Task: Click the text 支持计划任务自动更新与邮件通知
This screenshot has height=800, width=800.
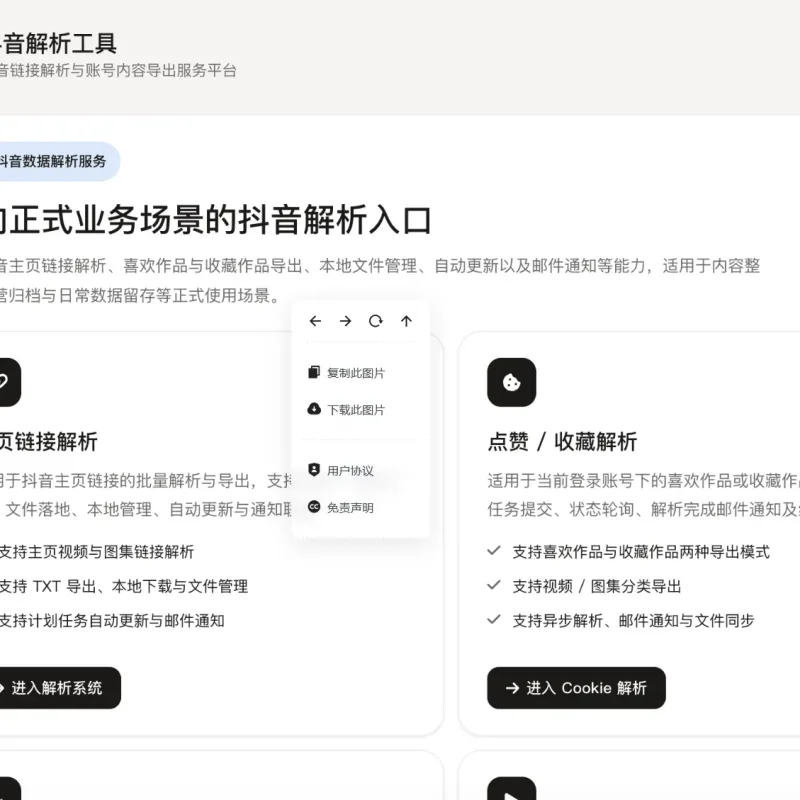Action: 112,621
